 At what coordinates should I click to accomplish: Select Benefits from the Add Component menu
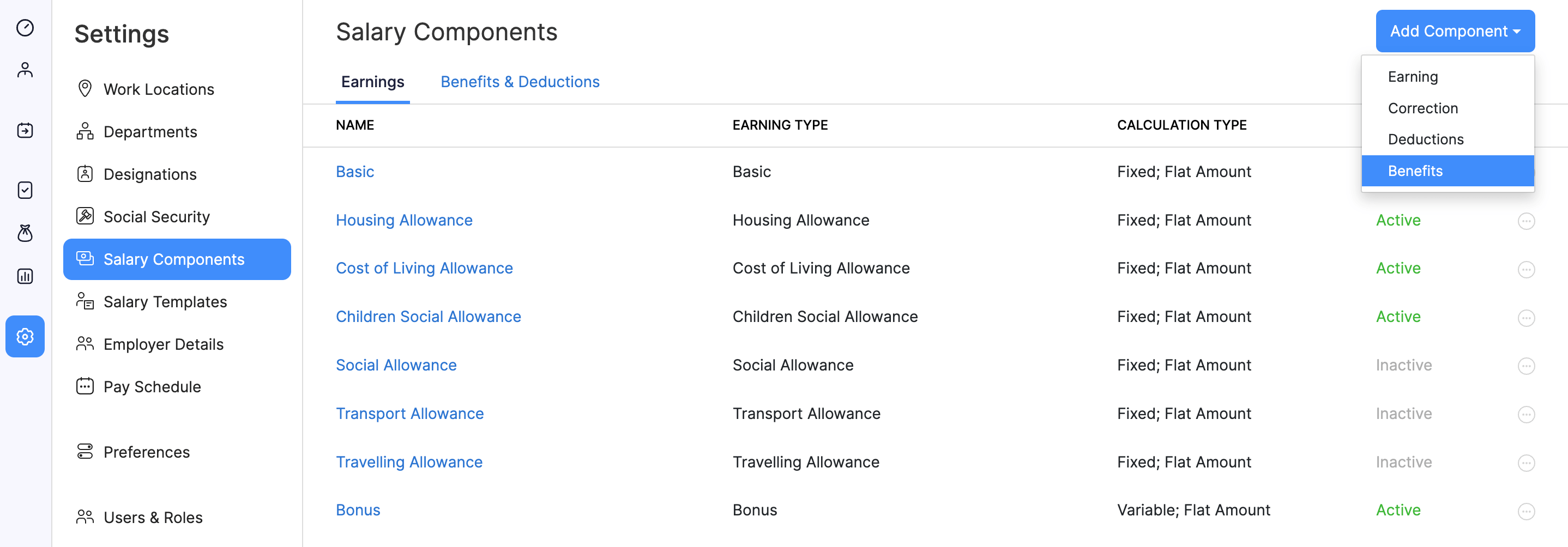click(1415, 171)
